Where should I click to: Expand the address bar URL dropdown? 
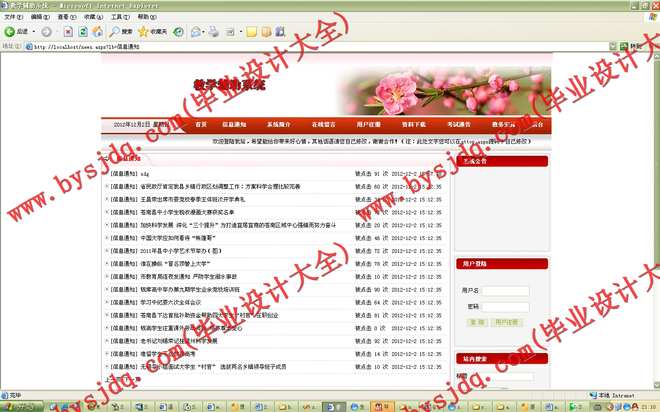612,46
